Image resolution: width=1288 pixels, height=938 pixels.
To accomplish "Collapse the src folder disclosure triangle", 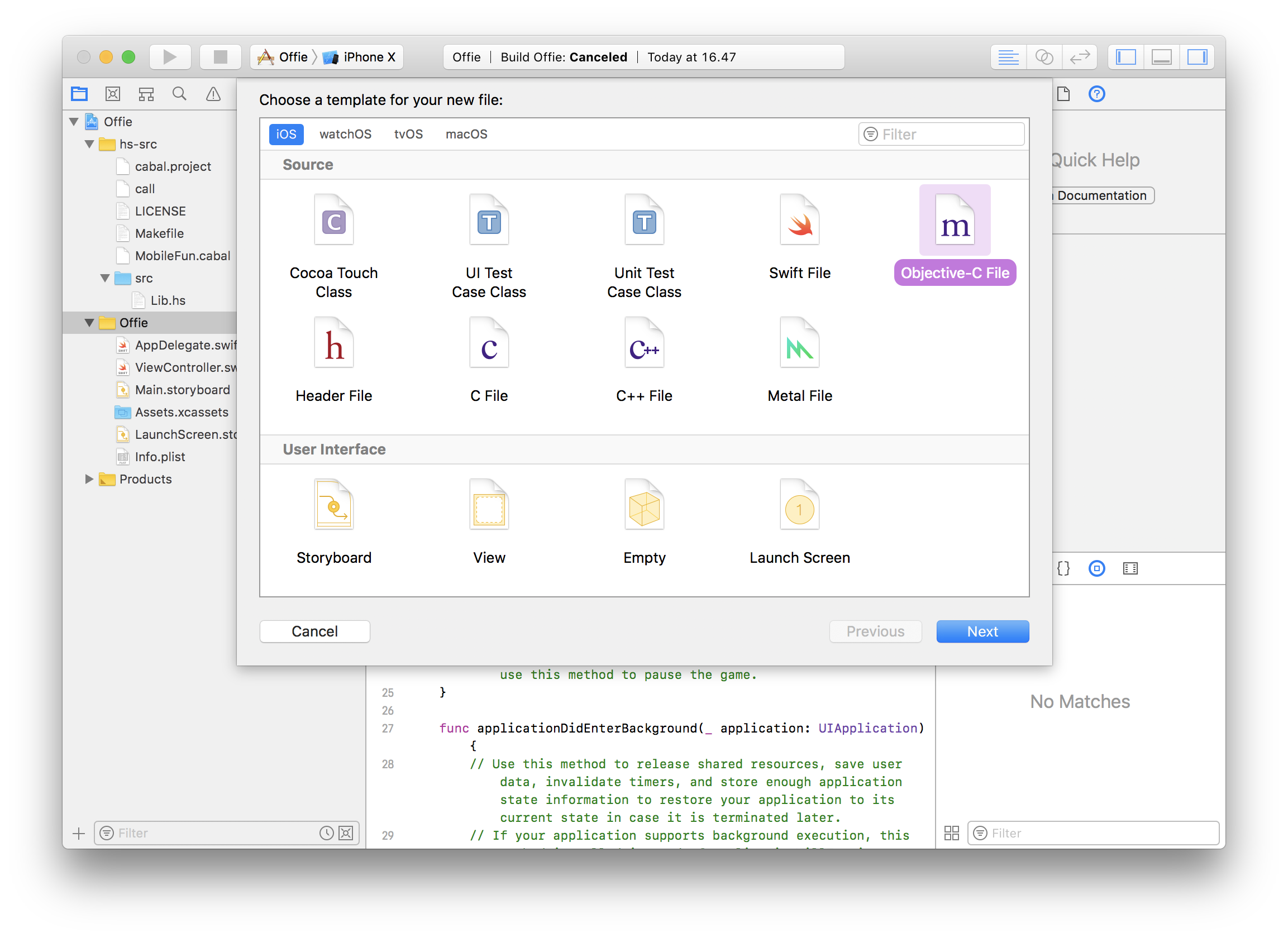I will click(105, 278).
